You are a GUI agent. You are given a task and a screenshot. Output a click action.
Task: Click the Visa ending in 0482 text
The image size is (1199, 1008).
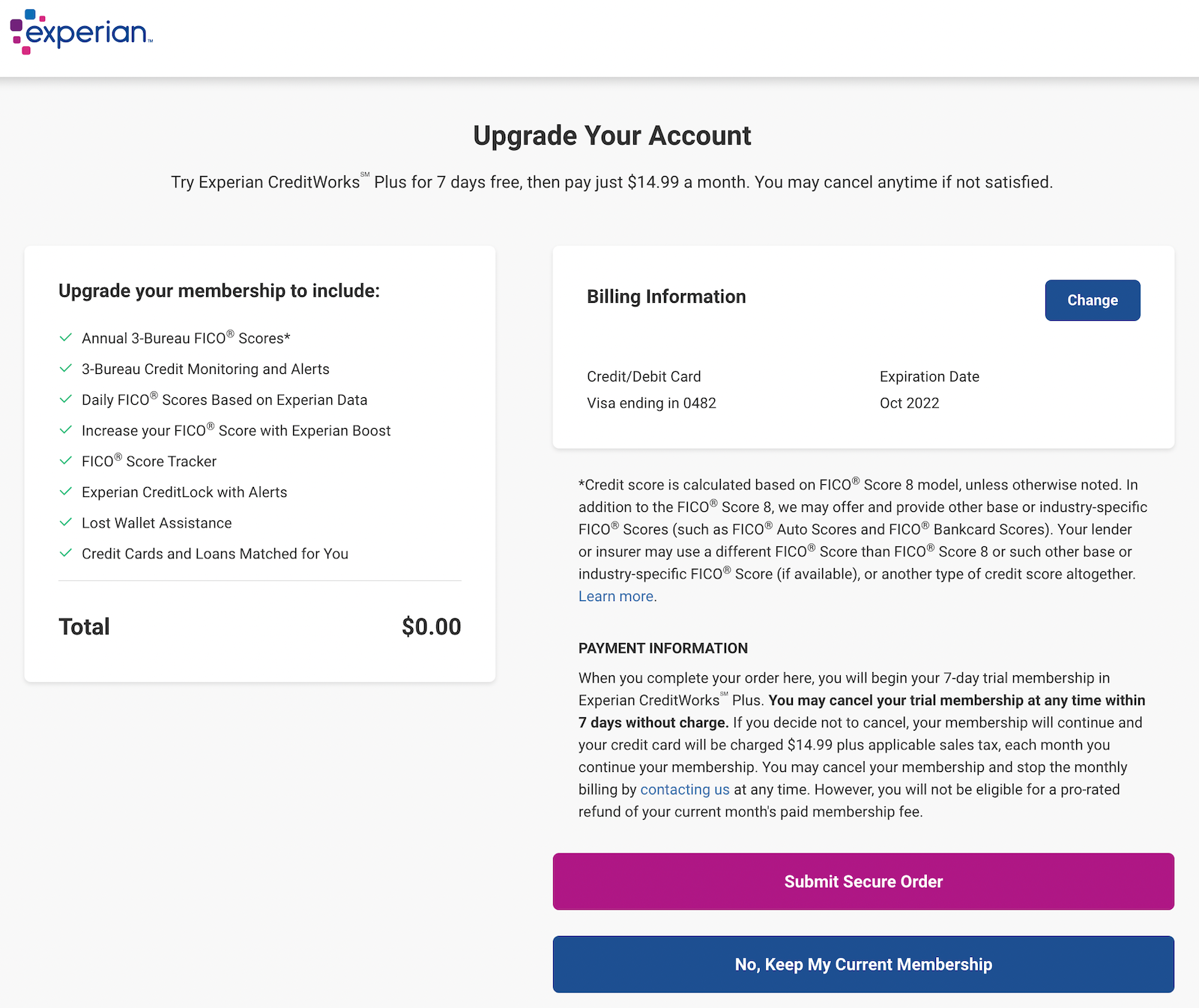pos(651,402)
